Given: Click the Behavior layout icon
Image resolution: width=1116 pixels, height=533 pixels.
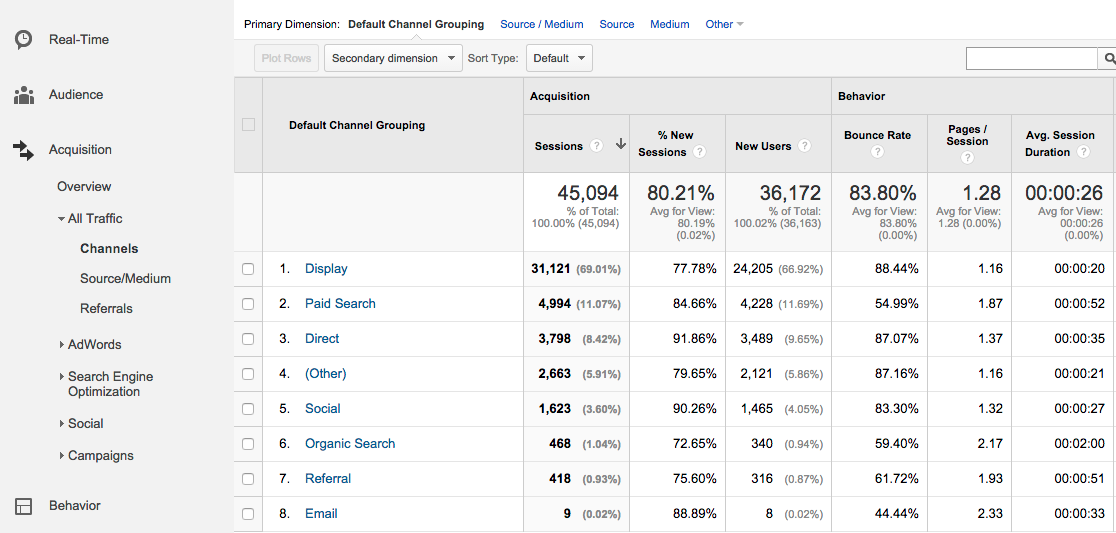Looking at the screenshot, I should (23, 506).
